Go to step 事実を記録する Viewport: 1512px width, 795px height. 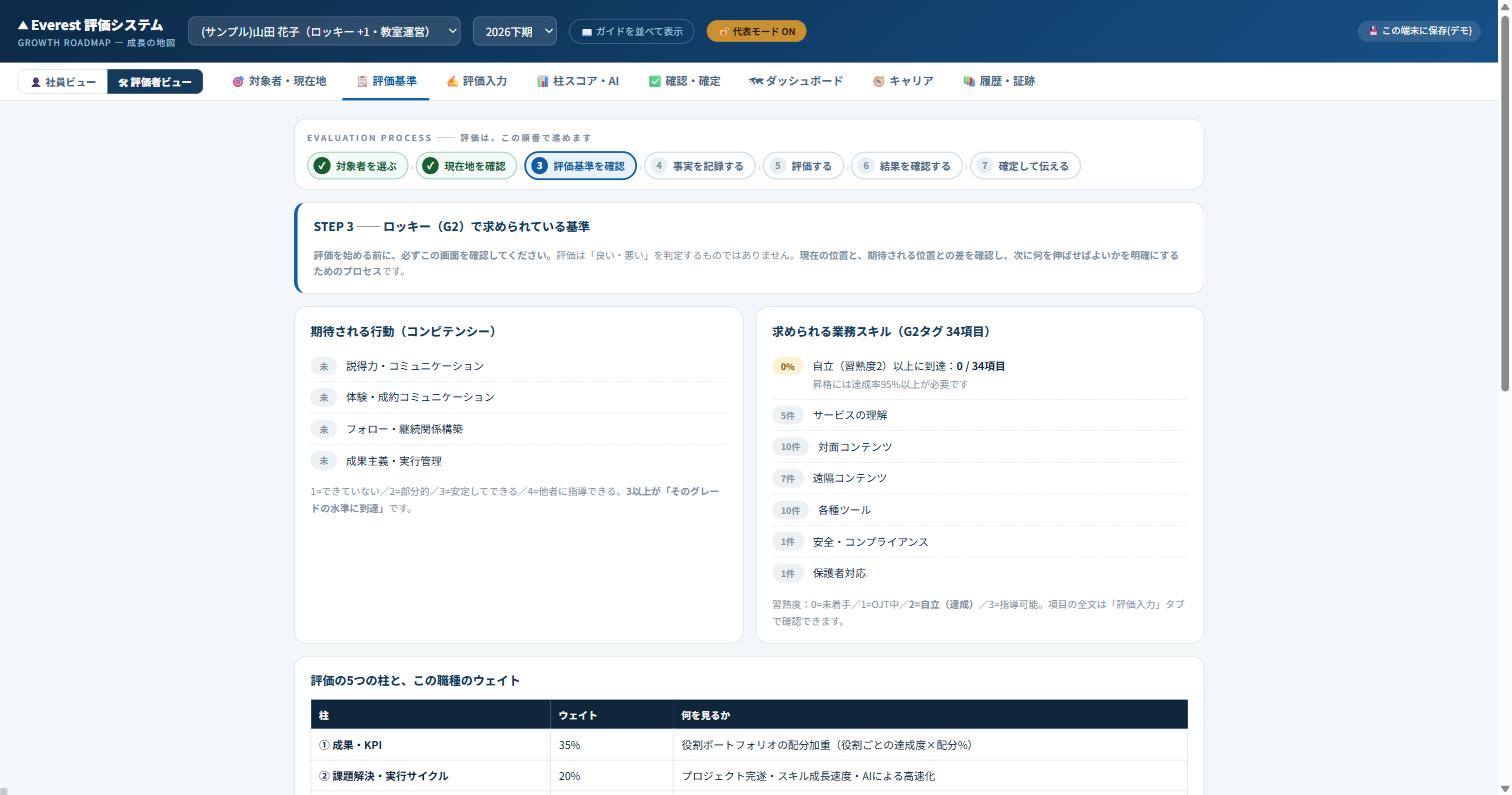pyautogui.click(x=700, y=166)
